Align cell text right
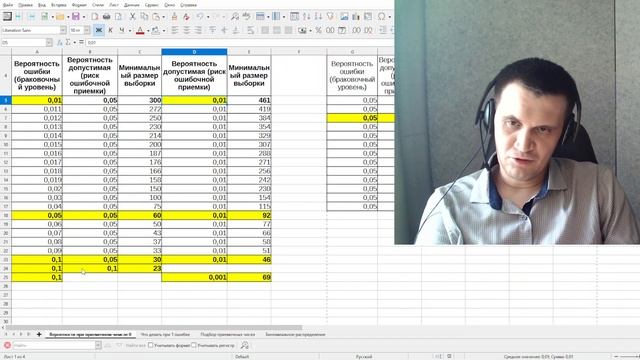Viewport: 640px width, 360px height. pos(198,30)
